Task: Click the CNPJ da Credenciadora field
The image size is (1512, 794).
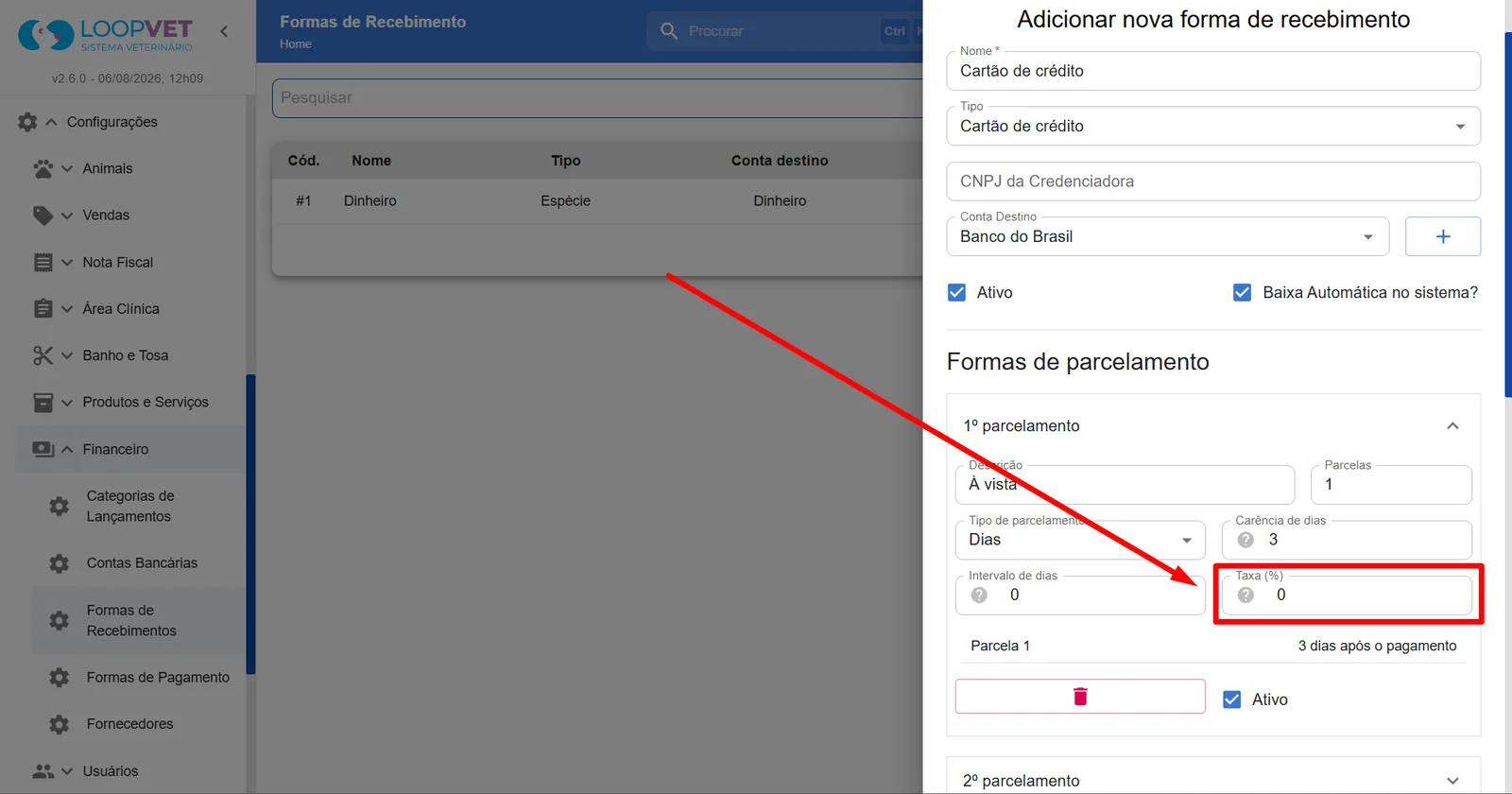Action: [x=1213, y=181]
